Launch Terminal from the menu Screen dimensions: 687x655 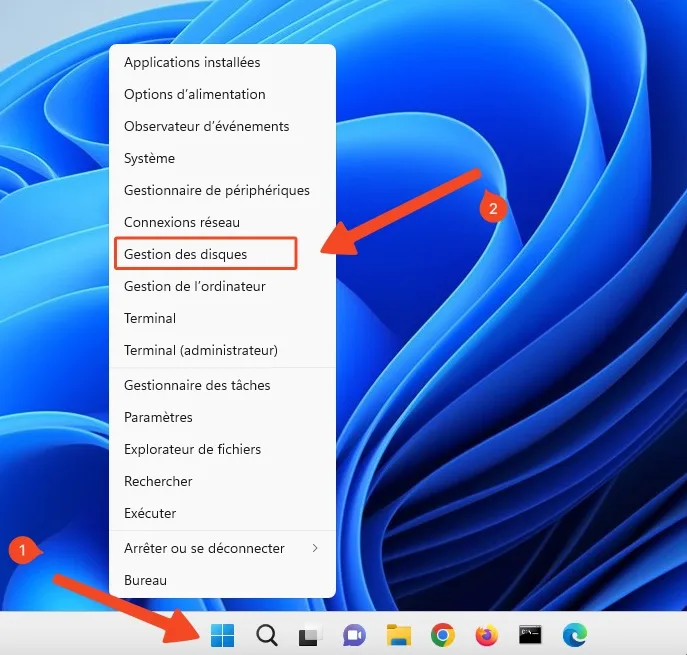tap(223, 318)
